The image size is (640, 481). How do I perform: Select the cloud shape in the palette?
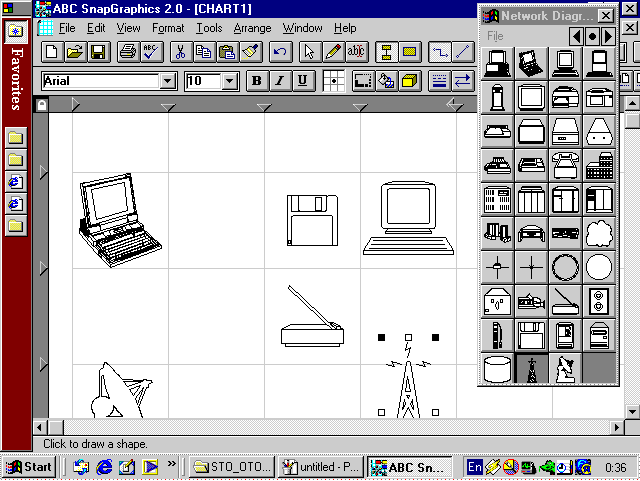(x=599, y=233)
